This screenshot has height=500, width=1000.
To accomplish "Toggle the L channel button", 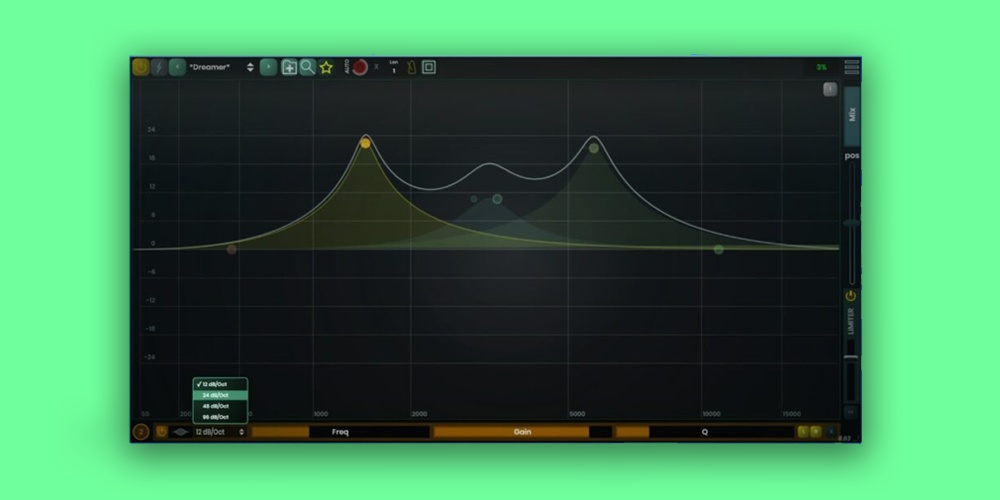I will (x=803, y=432).
